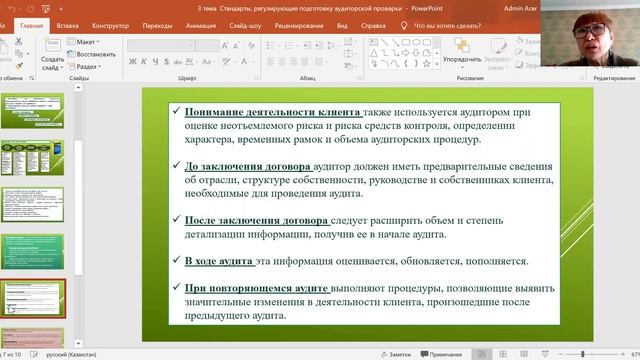This screenshot has height=360, width=640.
Task: Insert a text box from shapes gallery
Action: click(374, 42)
